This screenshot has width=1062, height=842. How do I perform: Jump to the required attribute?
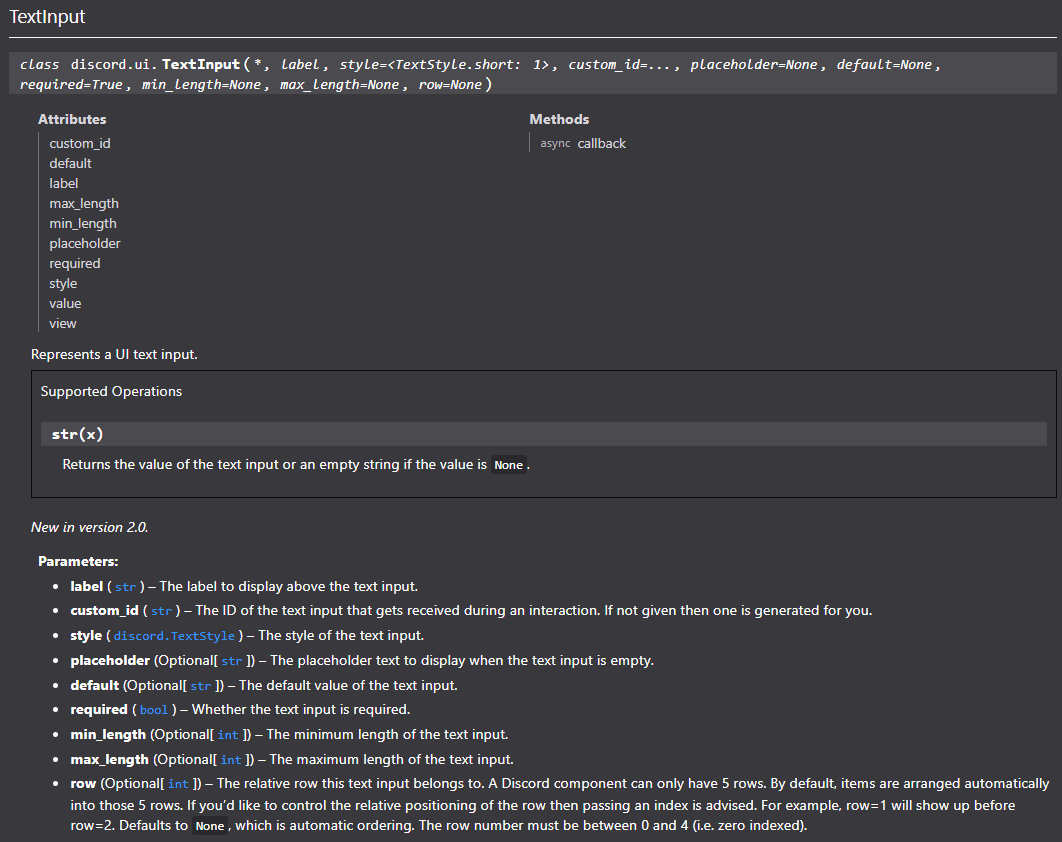pos(75,264)
